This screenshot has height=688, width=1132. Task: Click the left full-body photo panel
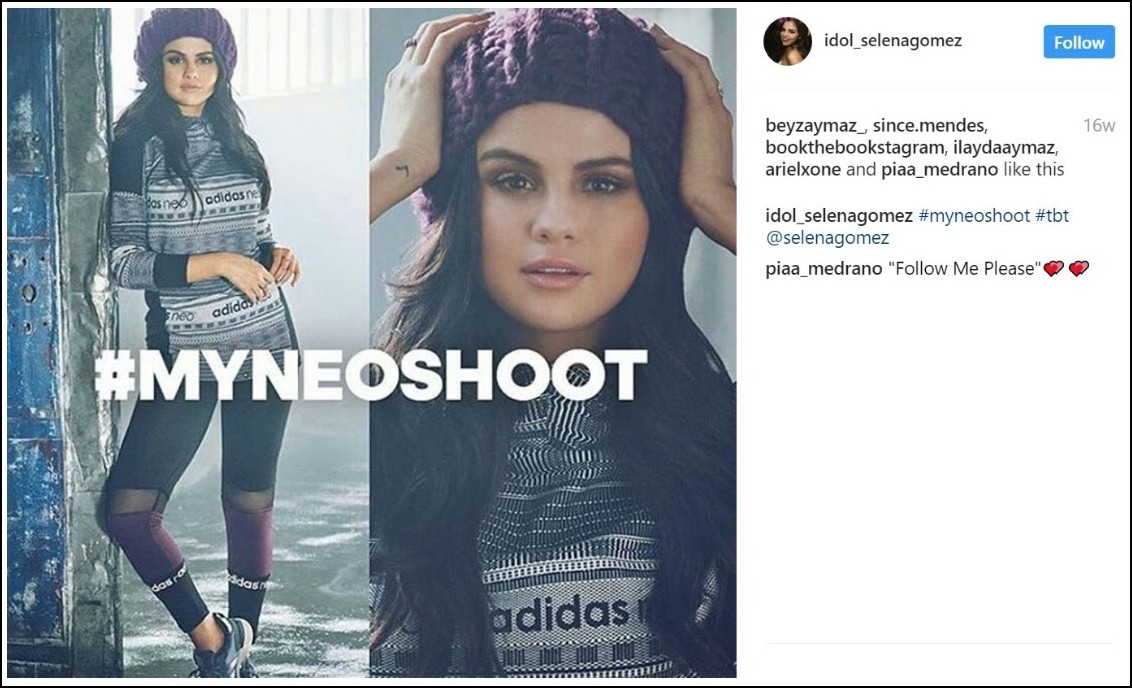188,342
